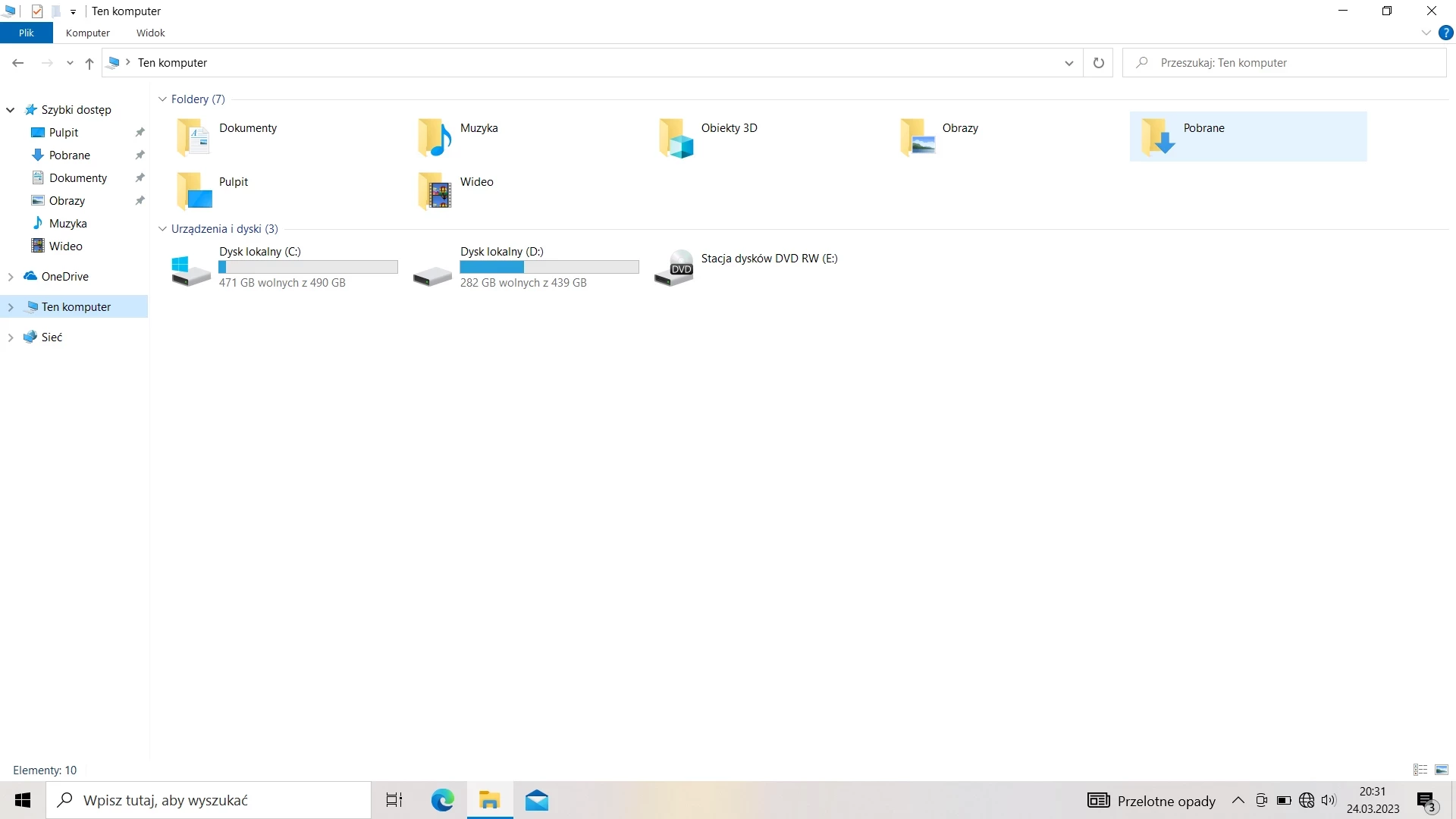Open the Obiekty 3D folder icon
Screen dimensions: 1456x819
(x=676, y=137)
